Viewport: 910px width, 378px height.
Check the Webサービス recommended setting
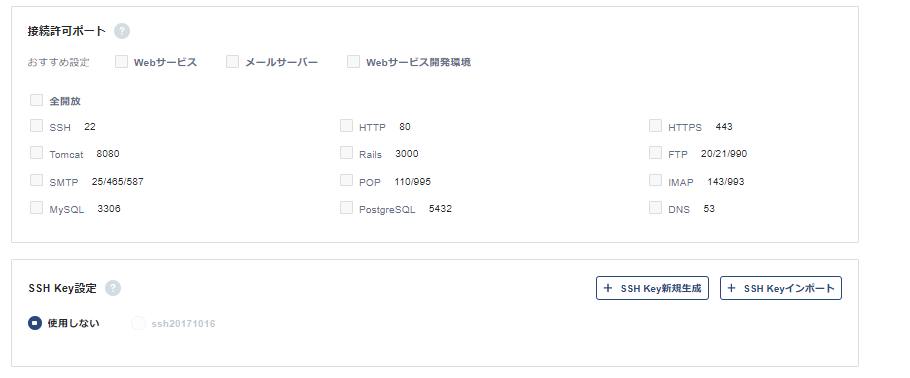click(121, 62)
